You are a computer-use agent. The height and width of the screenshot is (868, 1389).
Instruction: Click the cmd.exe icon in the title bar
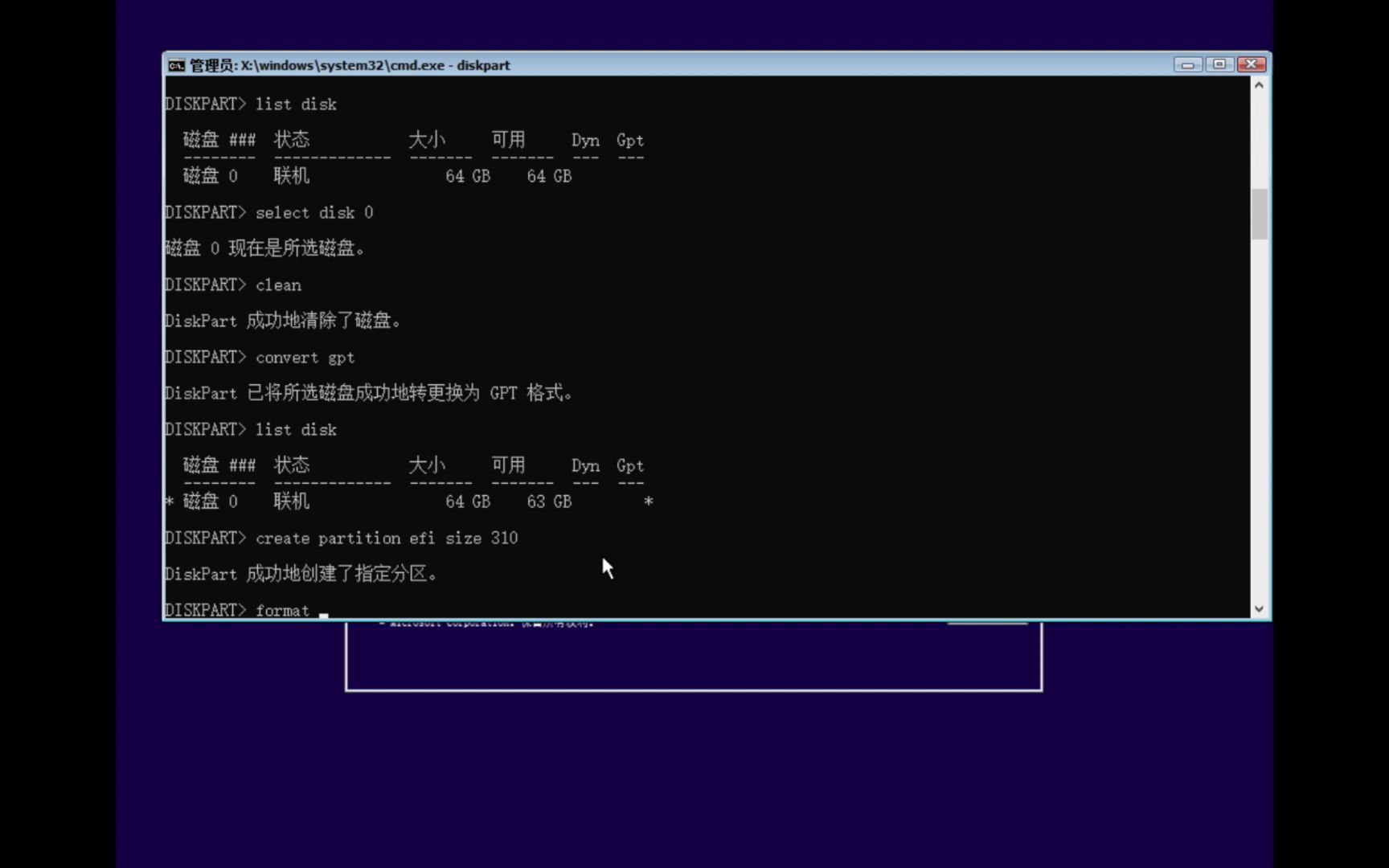pyautogui.click(x=176, y=65)
